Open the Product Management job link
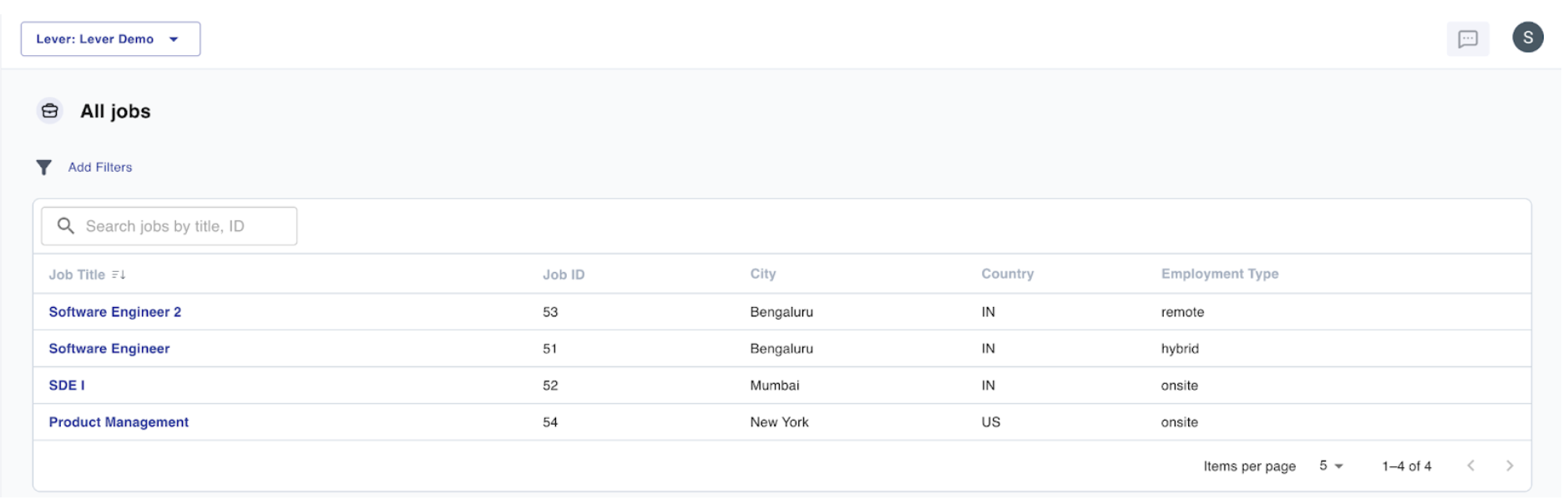1568x504 pixels. [x=119, y=422]
